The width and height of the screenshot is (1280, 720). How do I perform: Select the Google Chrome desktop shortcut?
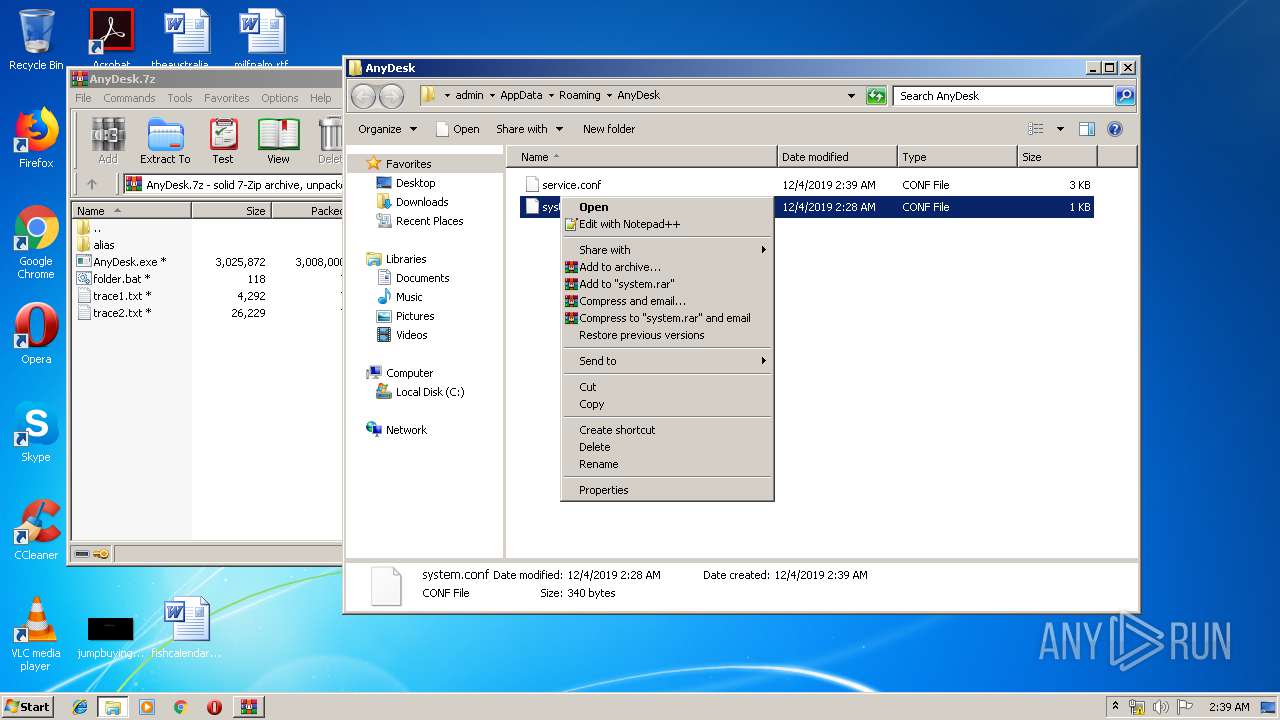tap(36, 243)
